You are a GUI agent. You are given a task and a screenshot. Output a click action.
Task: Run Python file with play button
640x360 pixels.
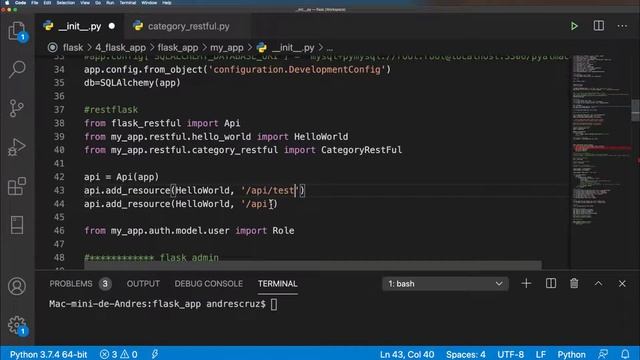click(x=574, y=26)
